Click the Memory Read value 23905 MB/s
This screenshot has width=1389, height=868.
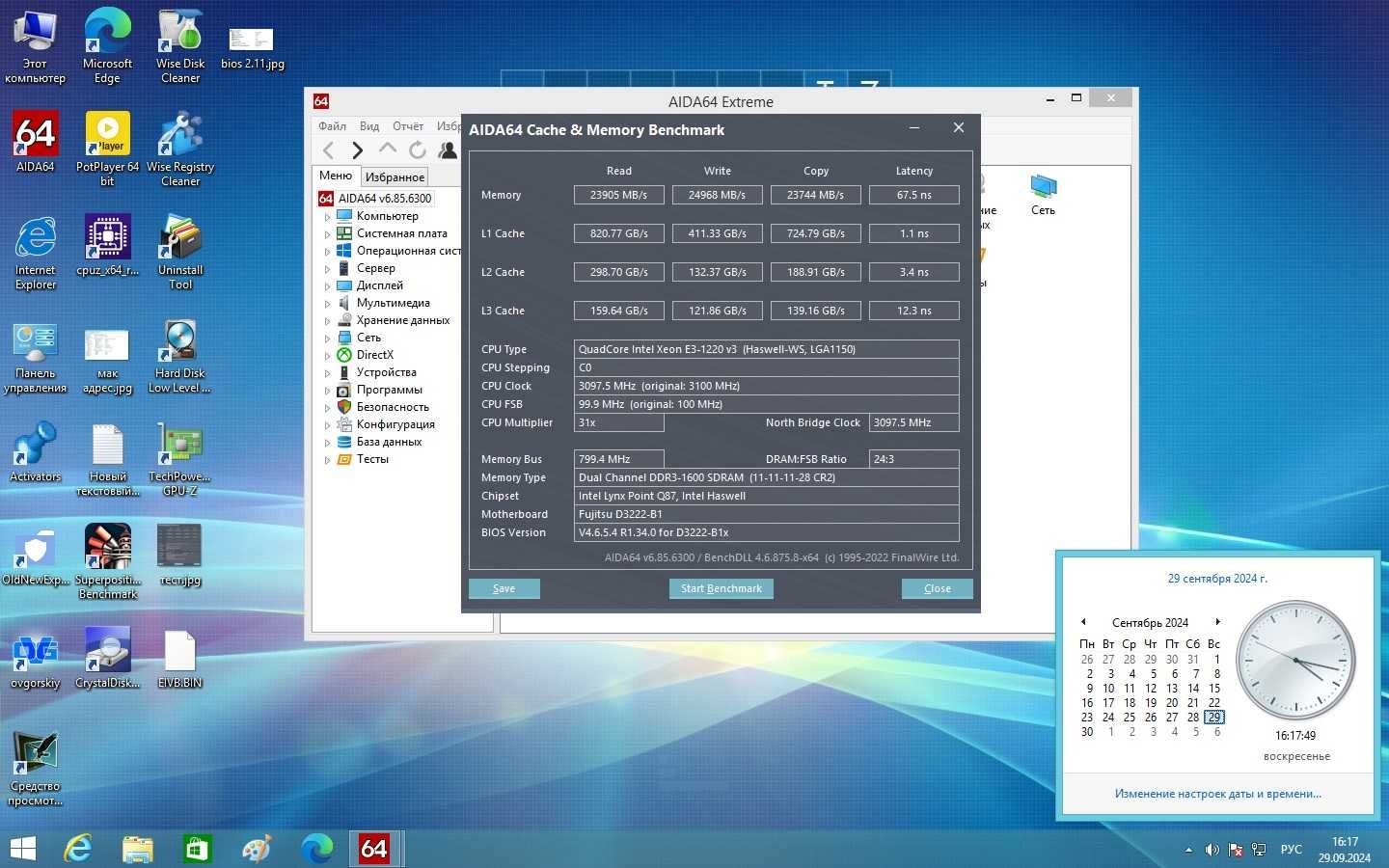coord(619,195)
